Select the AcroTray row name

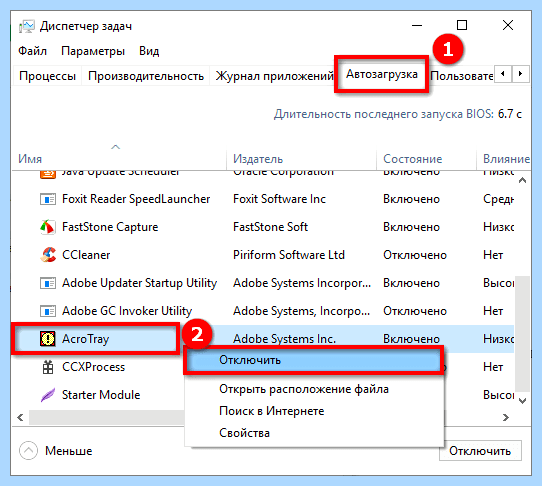coord(85,339)
